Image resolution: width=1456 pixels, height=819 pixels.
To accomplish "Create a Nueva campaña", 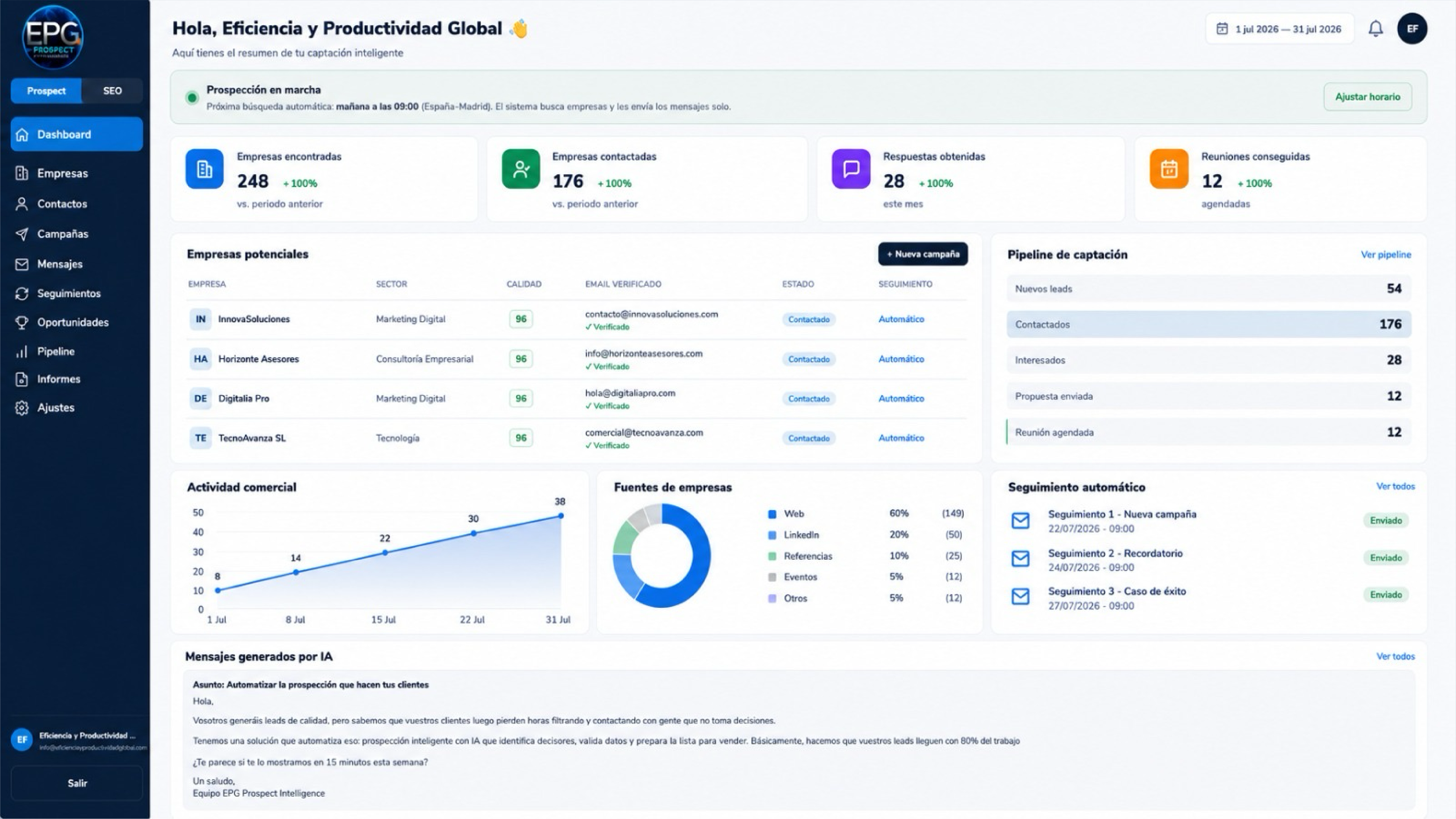I will pyautogui.click(x=922, y=254).
